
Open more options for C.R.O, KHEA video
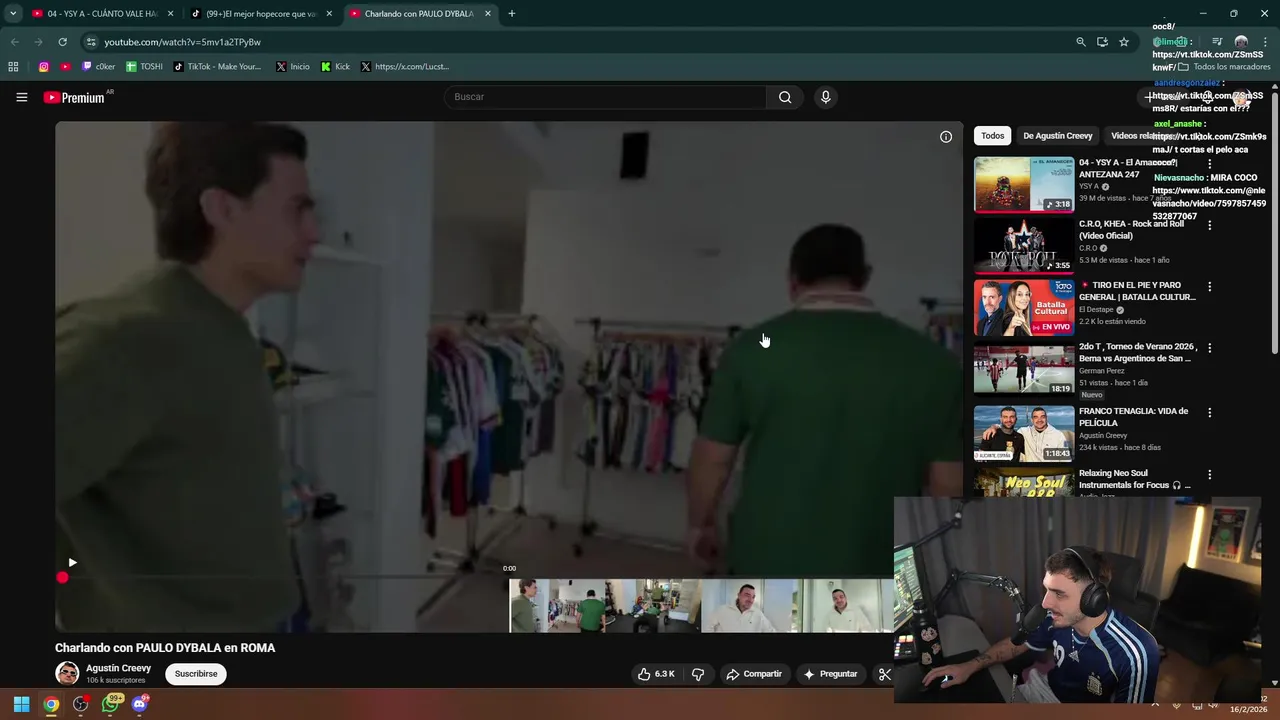(x=1209, y=225)
